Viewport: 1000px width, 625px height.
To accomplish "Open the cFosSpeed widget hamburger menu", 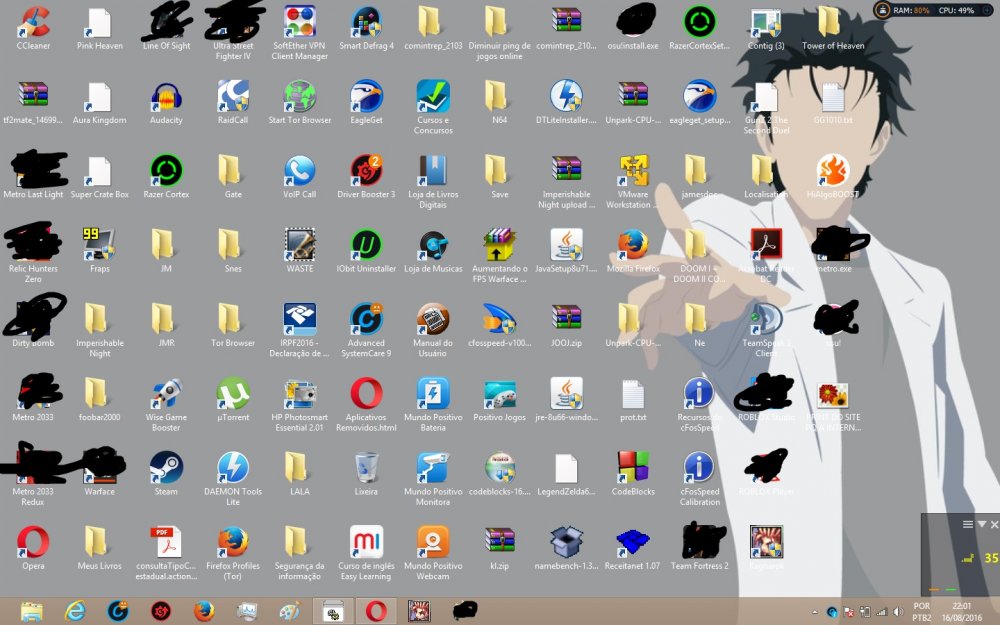I will (967, 524).
